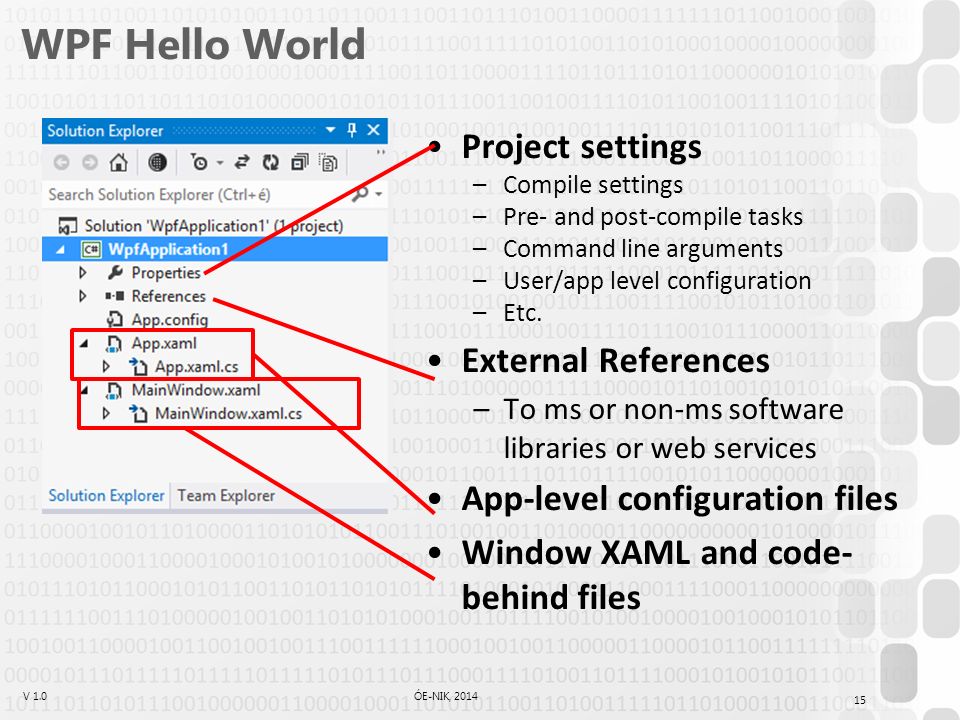Select Solution 'WpfApplication1' node
This screenshot has width=960, height=720.
click(x=214, y=226)
